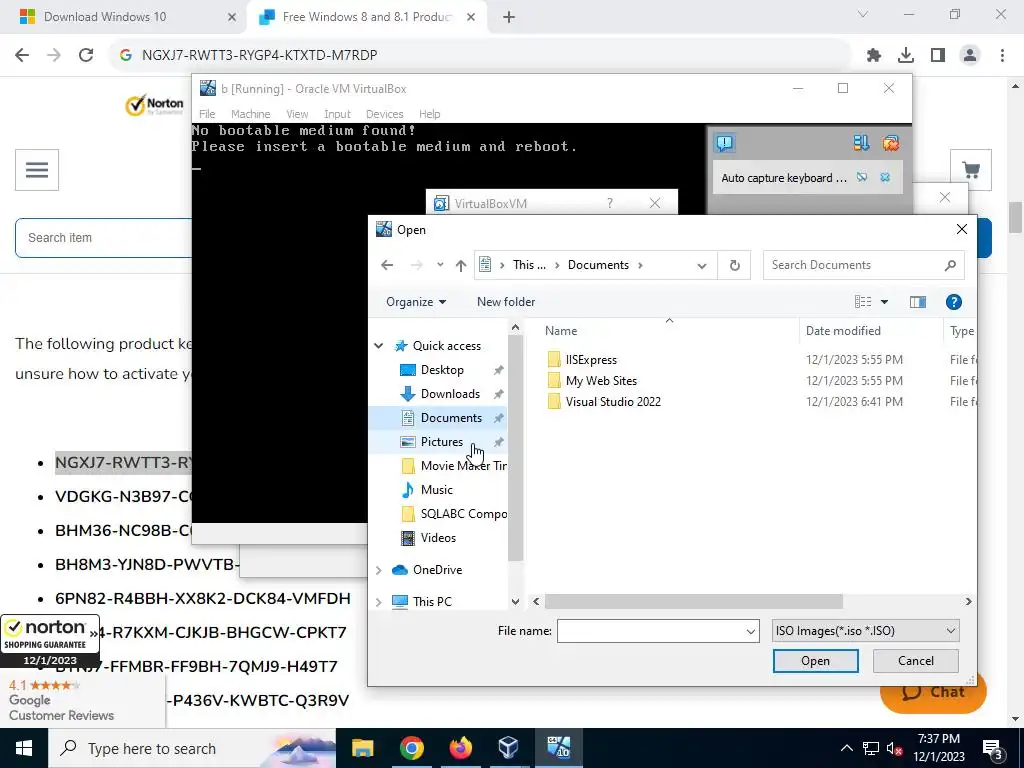
Task: Open Chrome three-dot menu
Action: point(1002,56)
